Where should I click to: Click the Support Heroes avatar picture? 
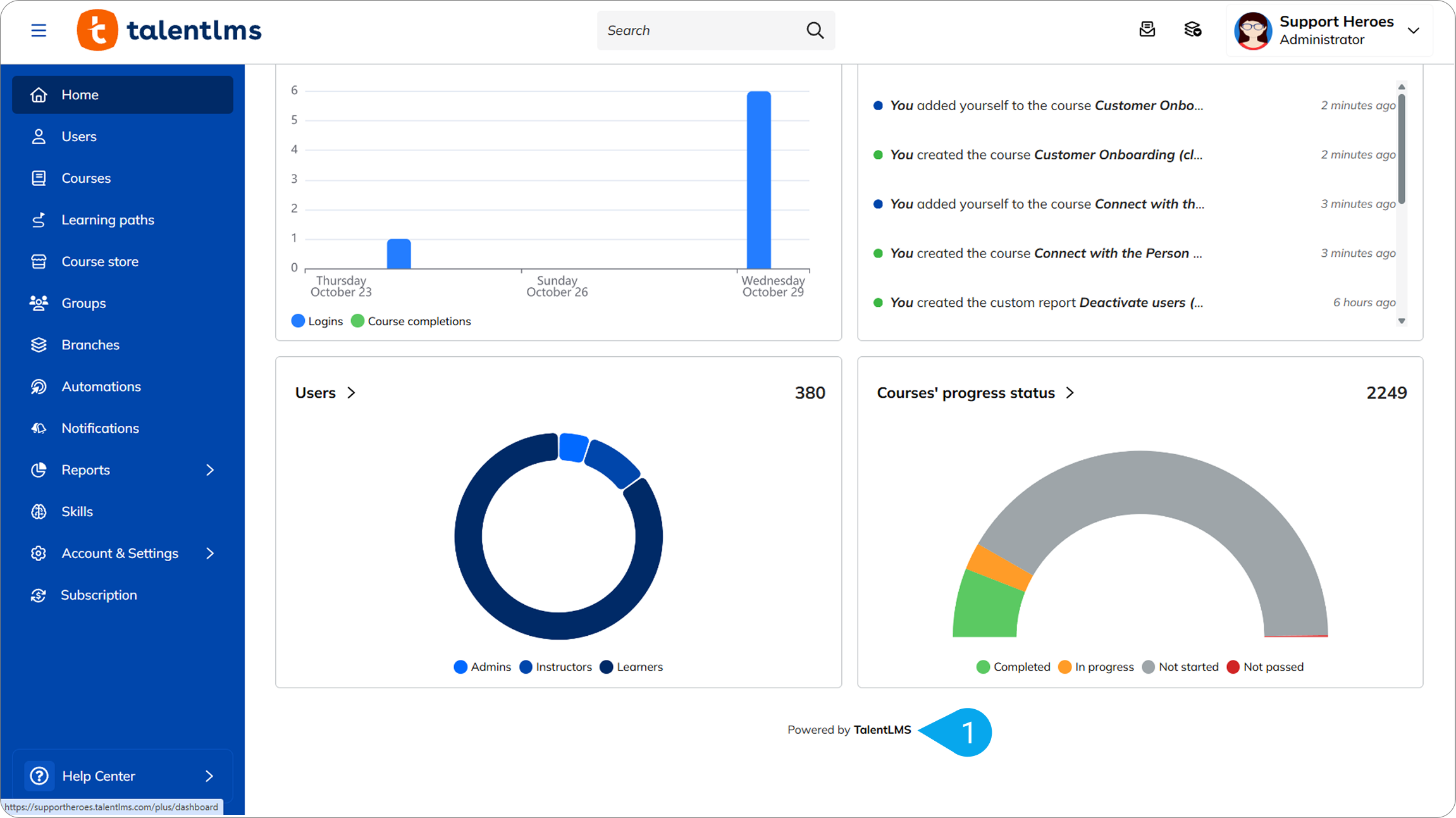point(1252,30)
